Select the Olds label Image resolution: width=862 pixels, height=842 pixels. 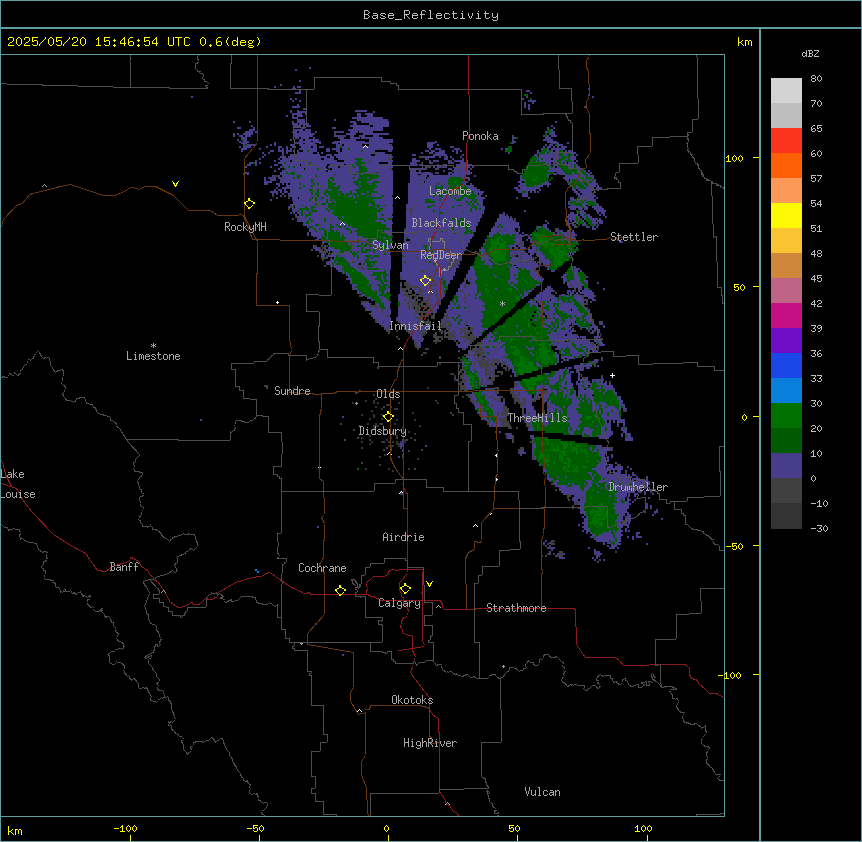pos(388,394)
